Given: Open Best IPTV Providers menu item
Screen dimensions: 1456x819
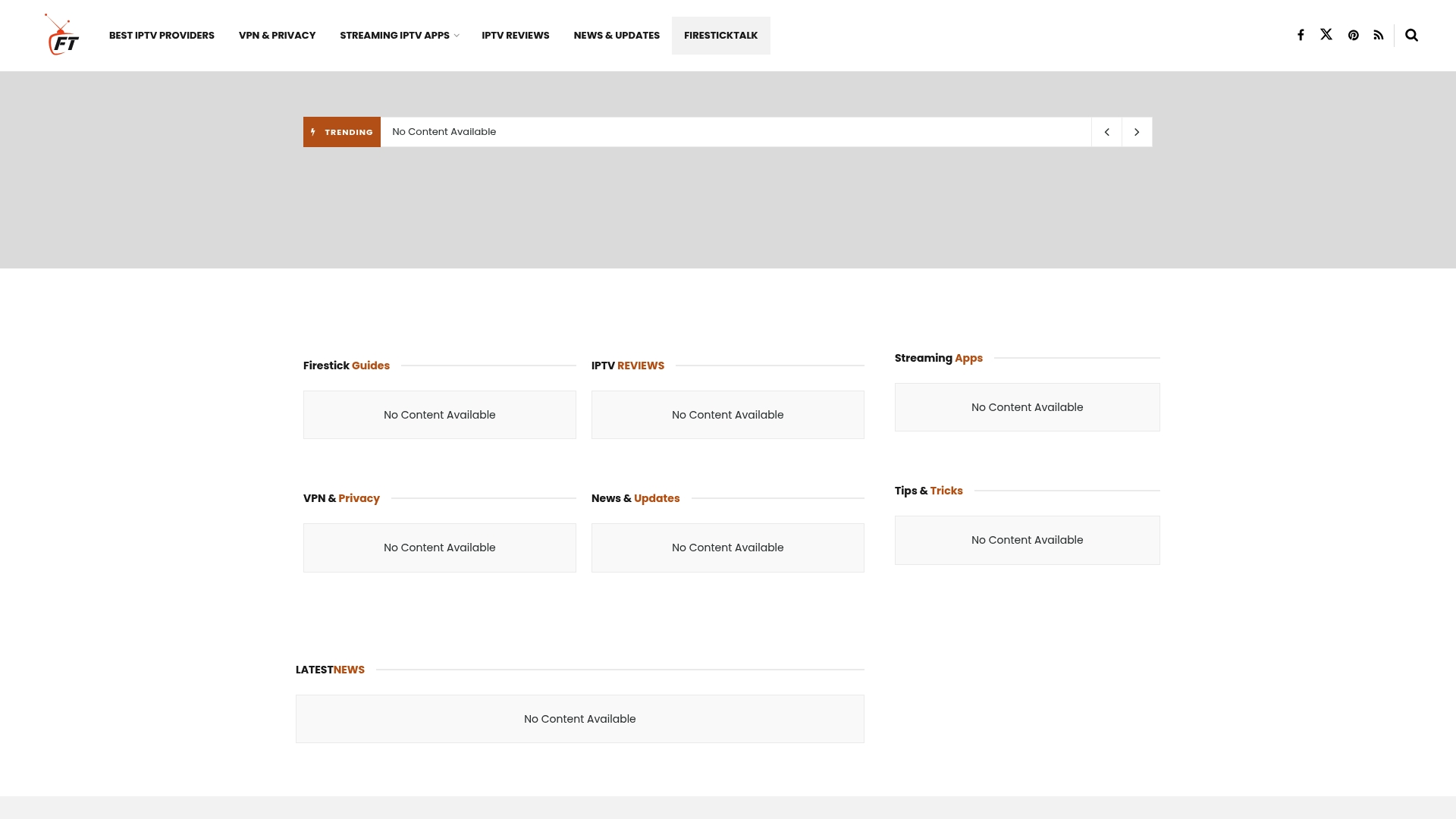Looking at the screenshot, I should (162, 36).
